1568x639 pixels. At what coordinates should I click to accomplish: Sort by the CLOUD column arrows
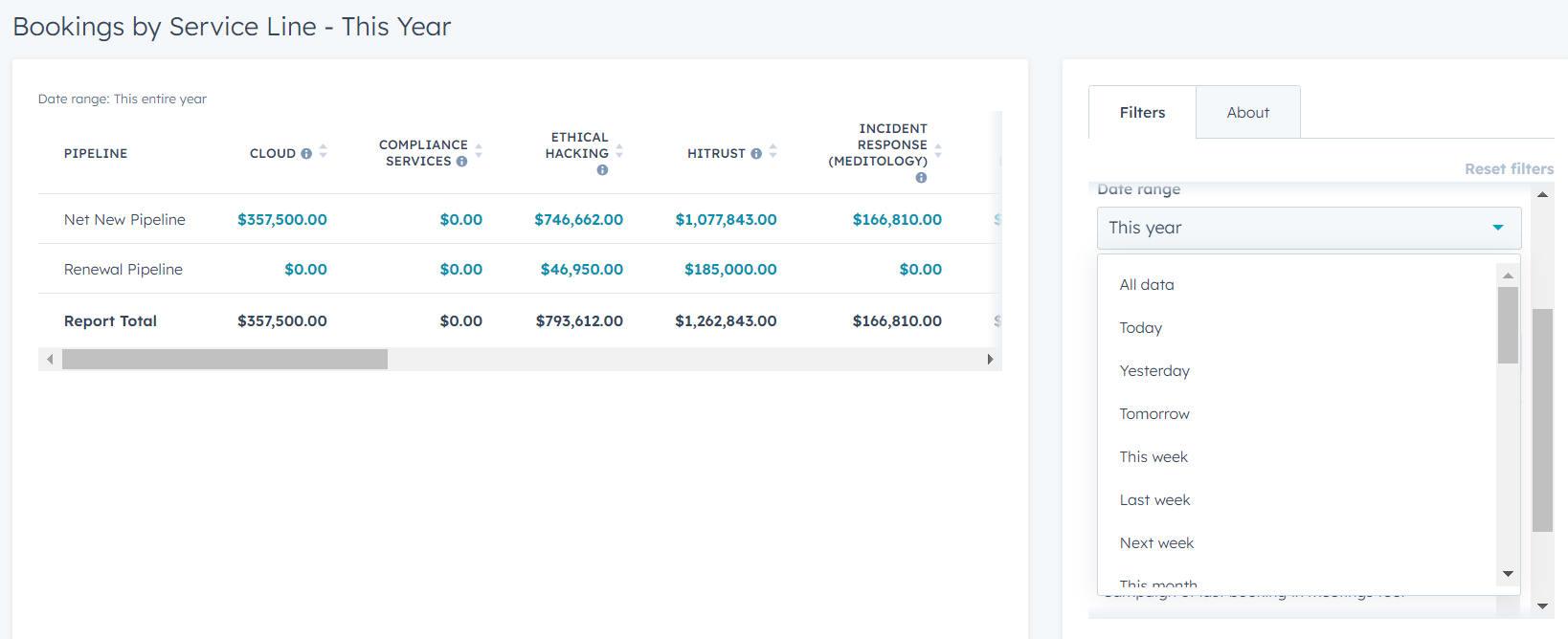click(x=324, y=152)
